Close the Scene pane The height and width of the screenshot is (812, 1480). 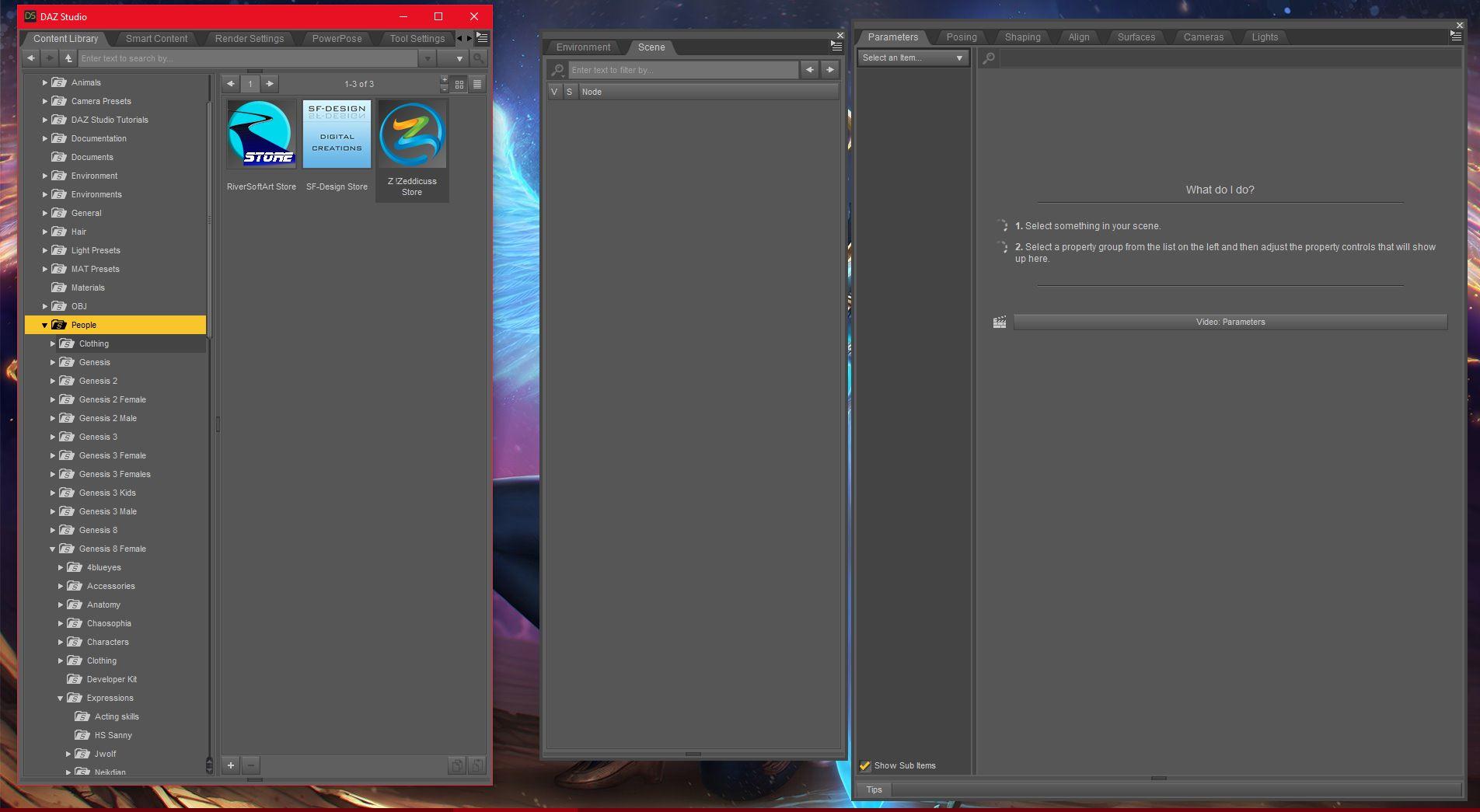point(840,35)
